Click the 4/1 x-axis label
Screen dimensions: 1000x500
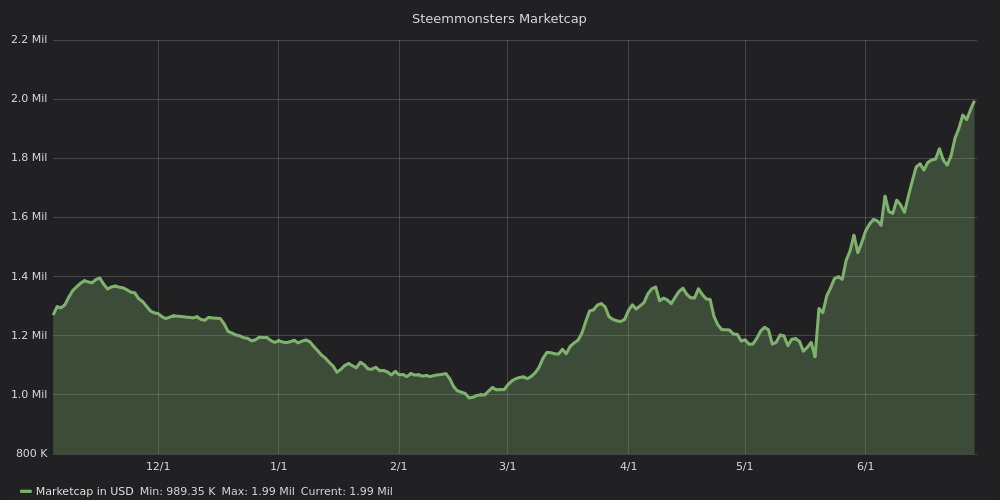click(628, 466)
